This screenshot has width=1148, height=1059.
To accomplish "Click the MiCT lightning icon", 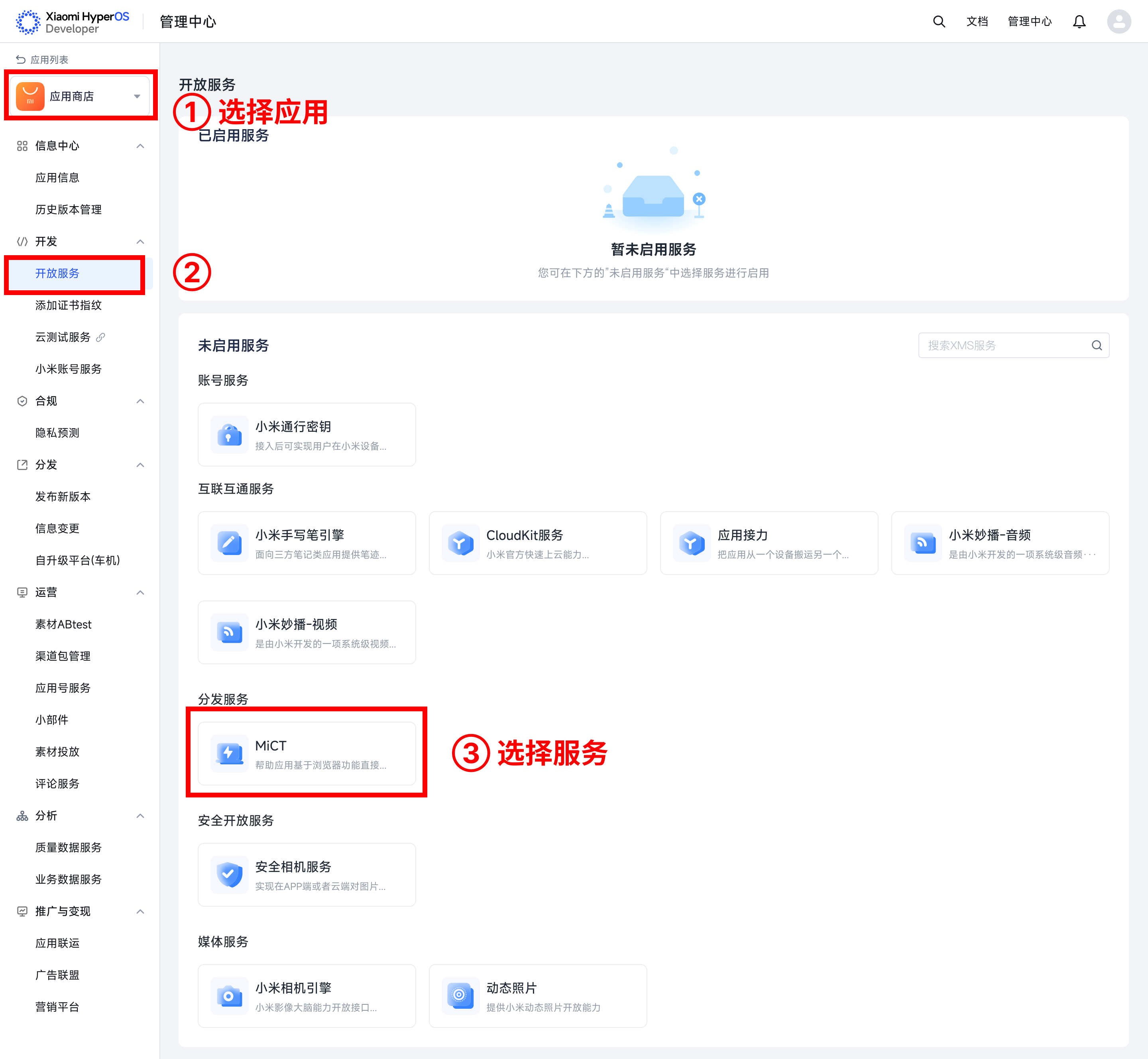I will coord(230,754).
